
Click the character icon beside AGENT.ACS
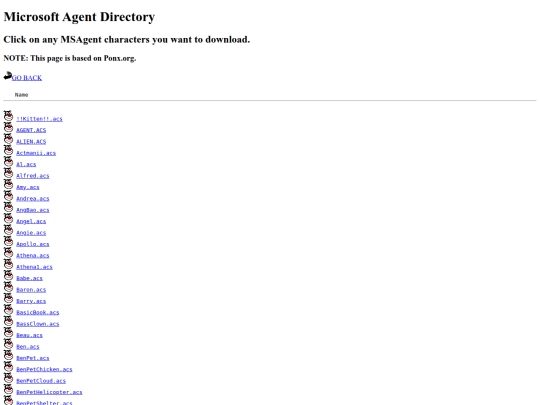[8, 127]
